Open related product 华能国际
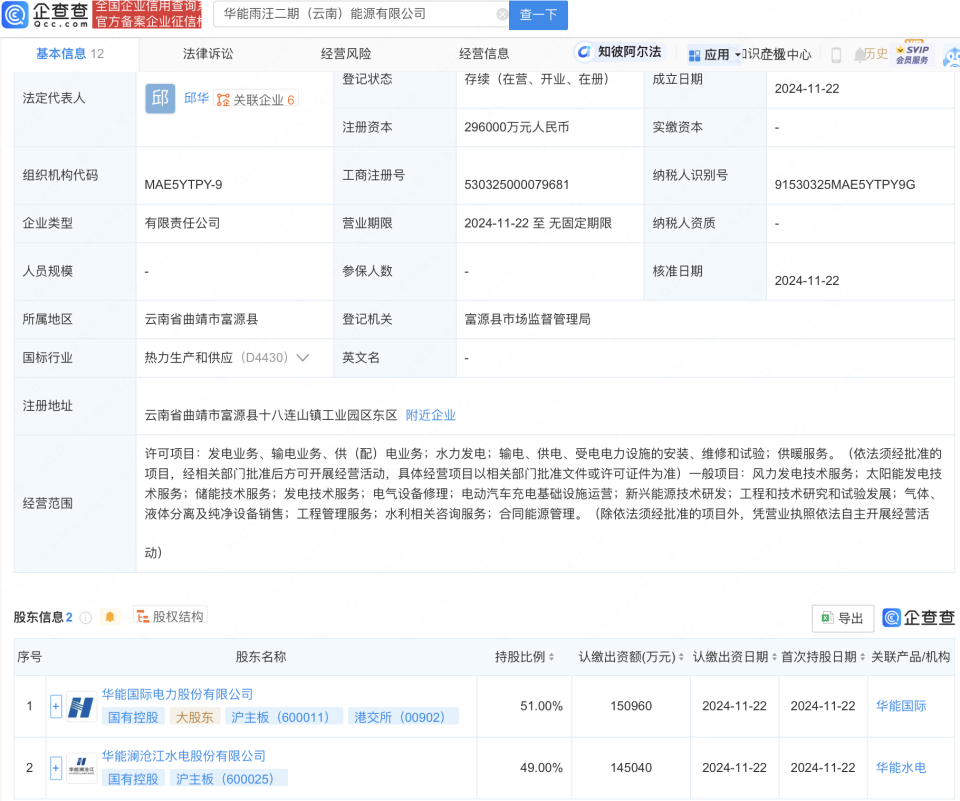The height and width of the screenshot is (801, 960). click(x=901, y=706)
